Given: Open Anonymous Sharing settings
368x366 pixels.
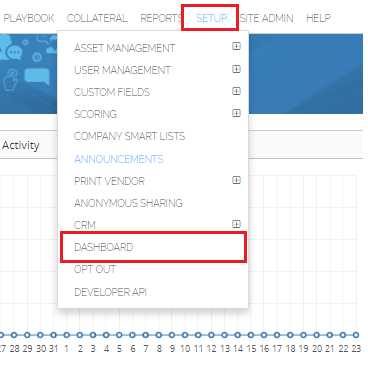Looking at the screenshot, I should tap(128, 203).
